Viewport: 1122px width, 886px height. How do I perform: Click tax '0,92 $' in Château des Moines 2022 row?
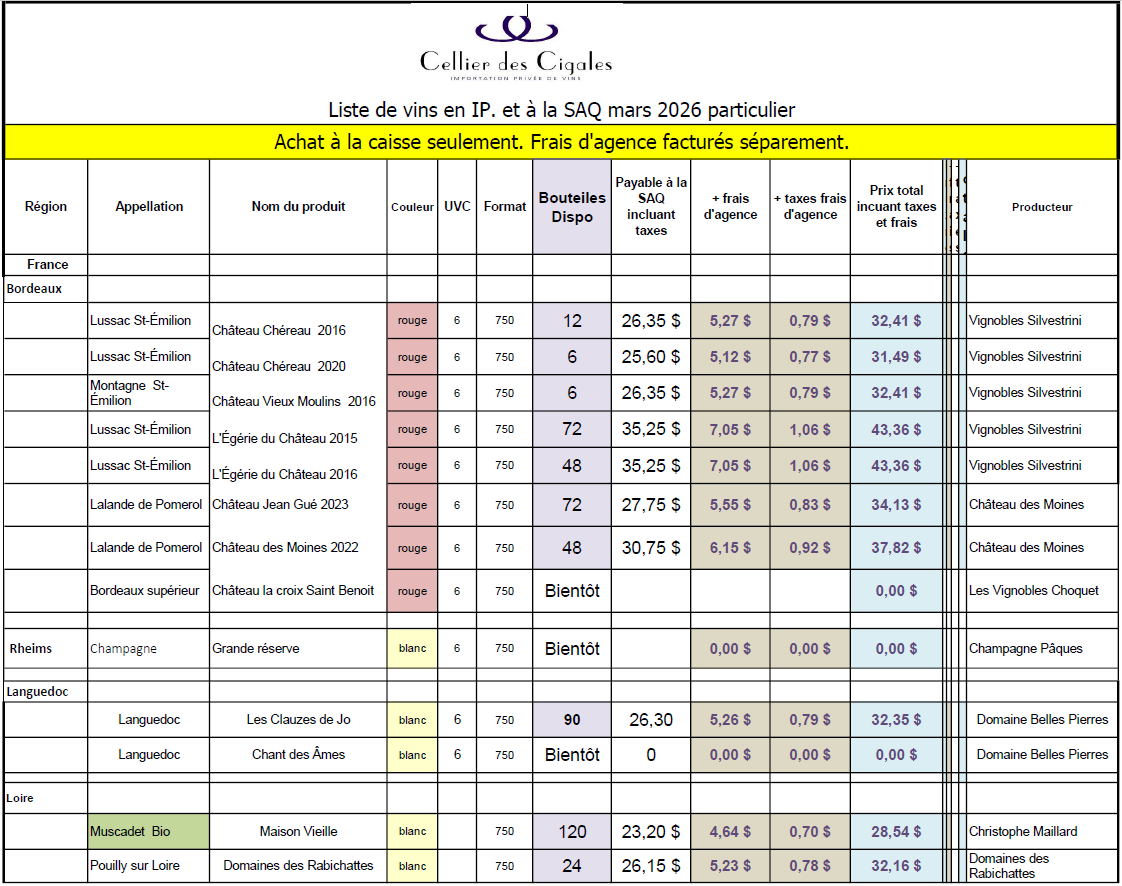(810, 547)
